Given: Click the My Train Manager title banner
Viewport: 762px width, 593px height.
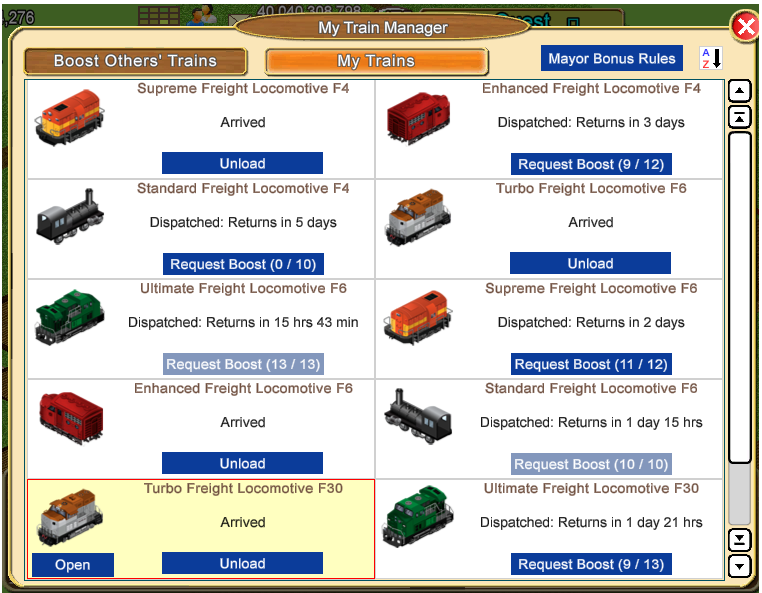Looking at the screenshot, I should [382, 28].
